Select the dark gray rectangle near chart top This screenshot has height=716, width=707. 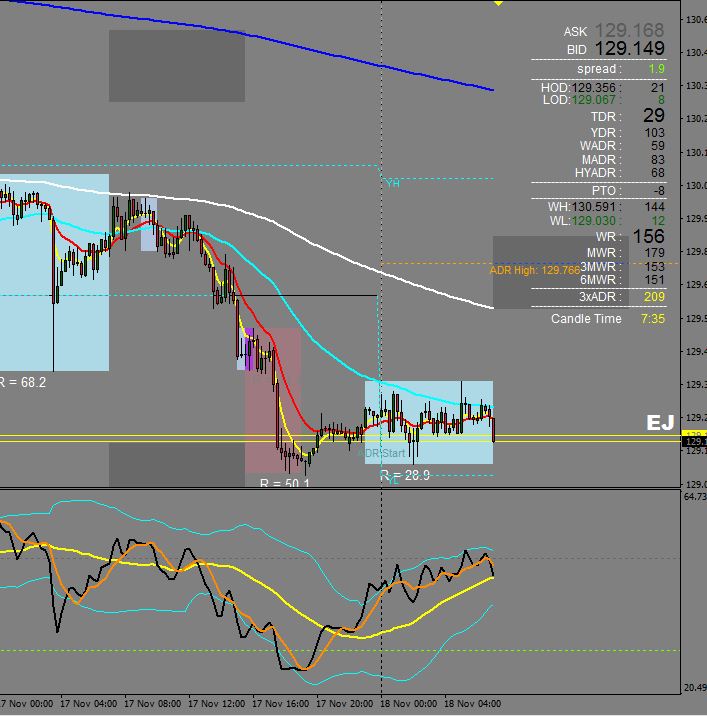[x=176, y=66]
